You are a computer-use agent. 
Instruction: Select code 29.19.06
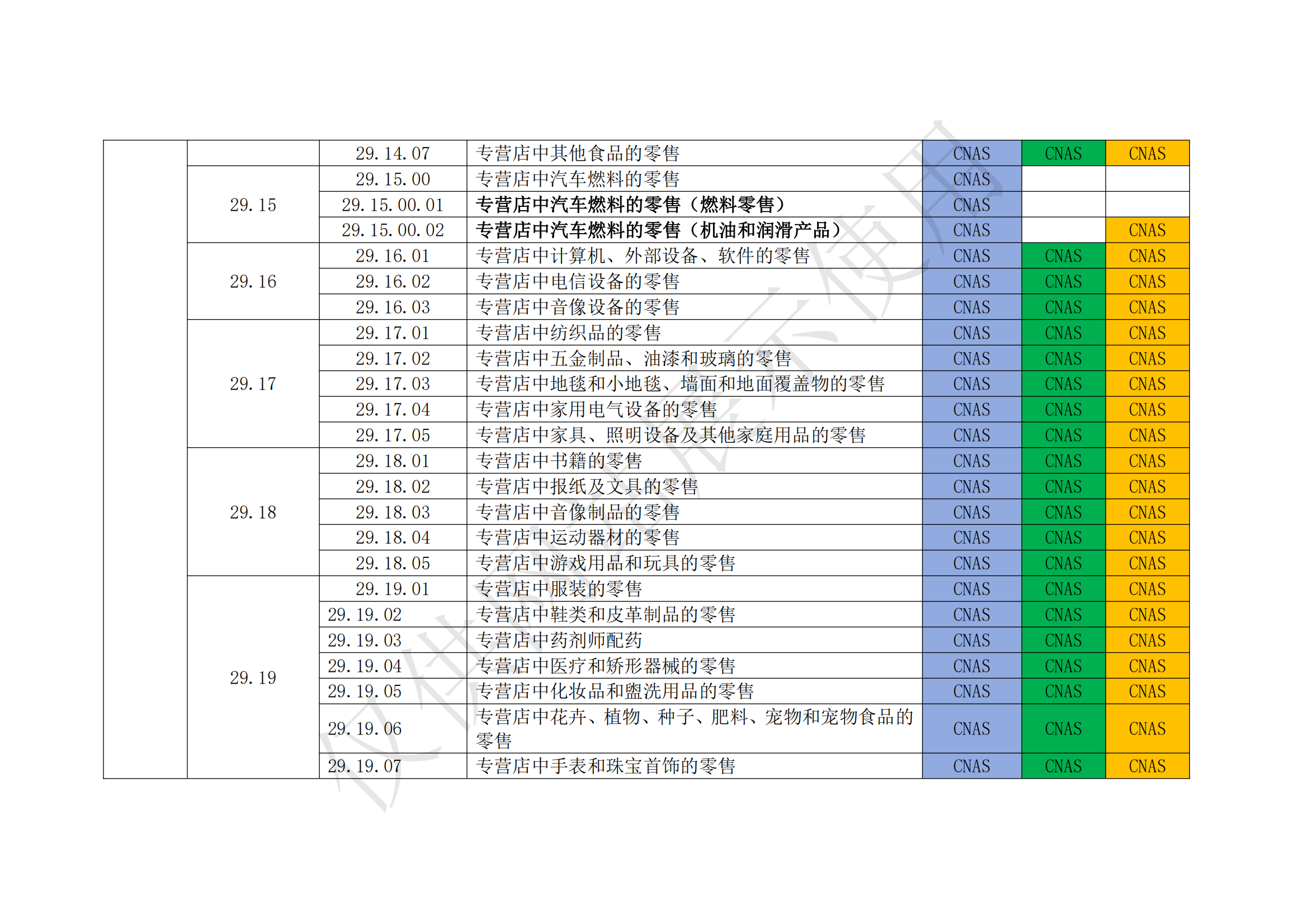tap(365, 729)
